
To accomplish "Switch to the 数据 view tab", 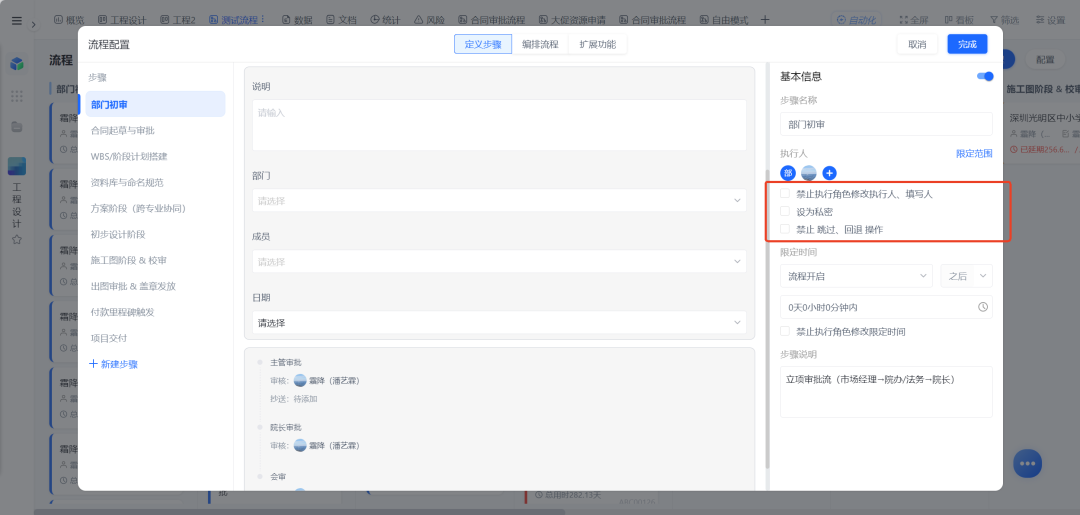I will click(297, 20).
